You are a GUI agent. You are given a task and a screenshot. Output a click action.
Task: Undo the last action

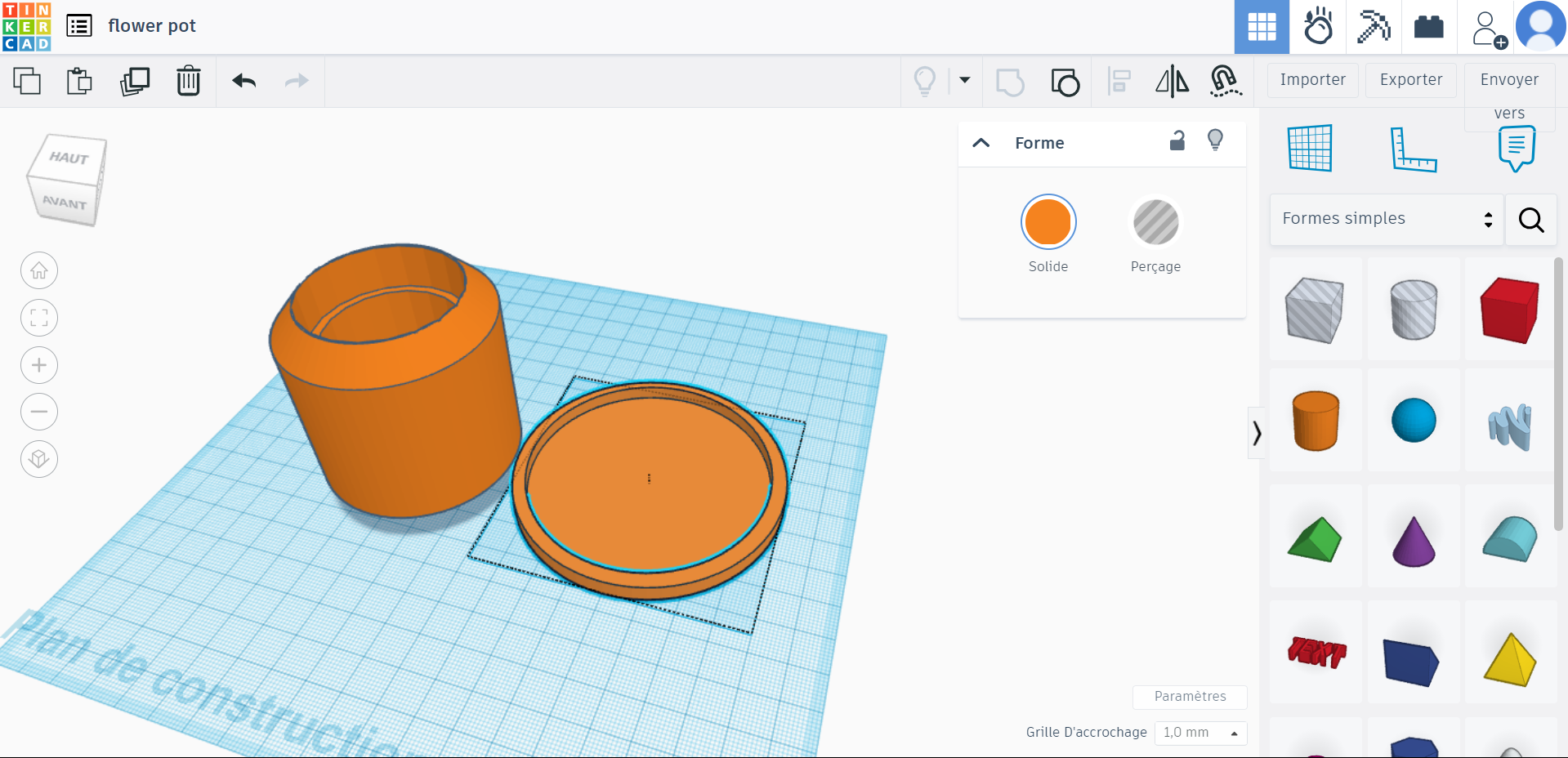(x=244, y=81)
